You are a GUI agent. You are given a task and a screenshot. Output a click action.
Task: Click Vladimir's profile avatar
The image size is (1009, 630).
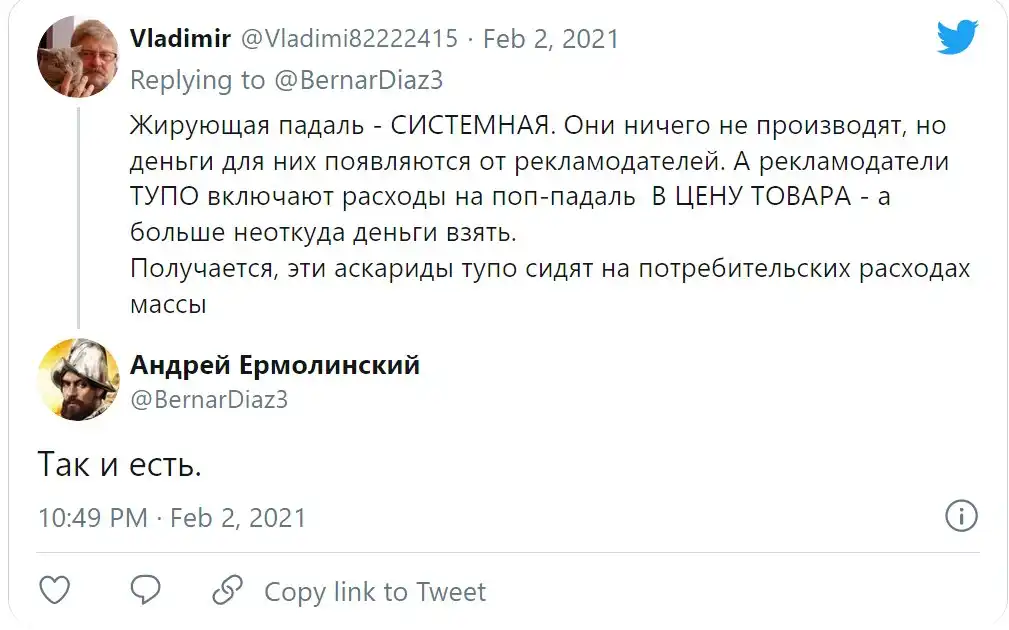[x=78, y=58]
